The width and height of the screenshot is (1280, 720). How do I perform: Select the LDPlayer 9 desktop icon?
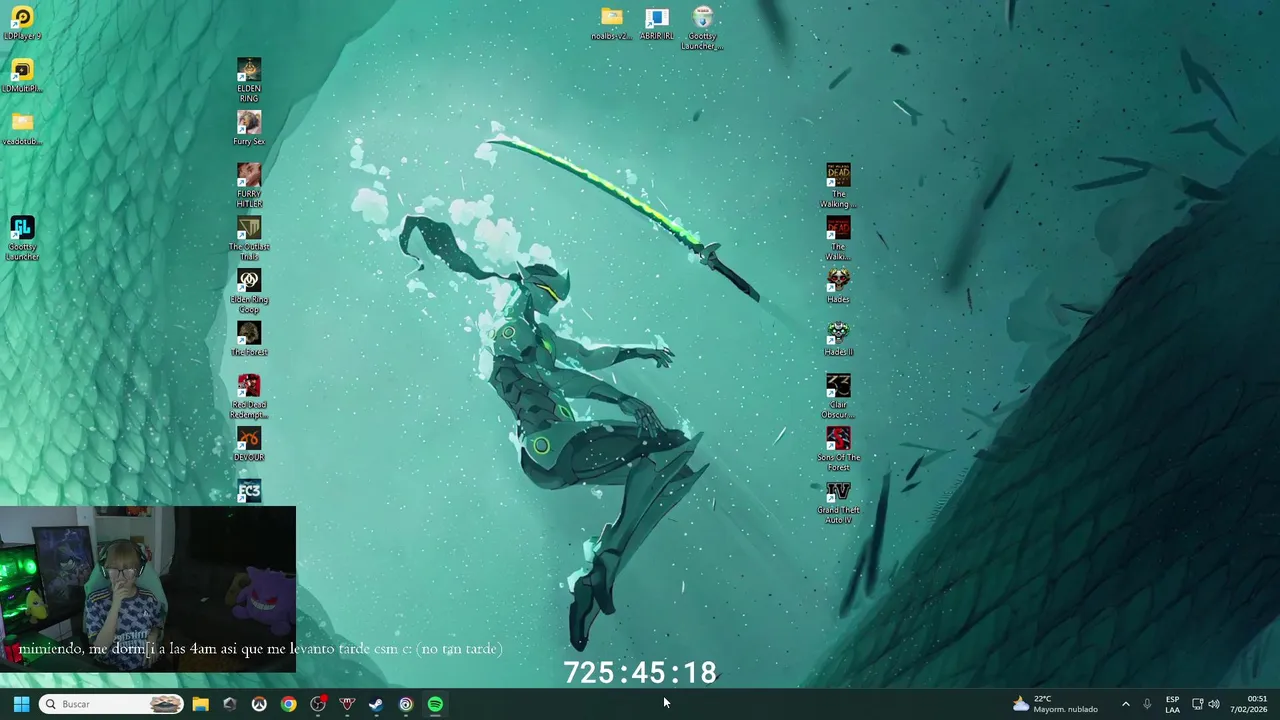[22, 24]
